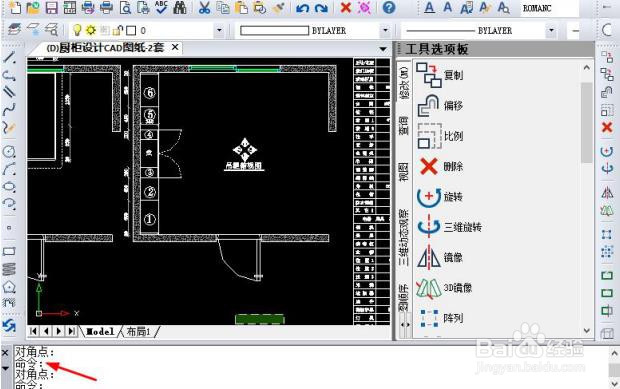The image size is (620, 389).
Task: Open Print Preview icon
Action: [125, 8]
